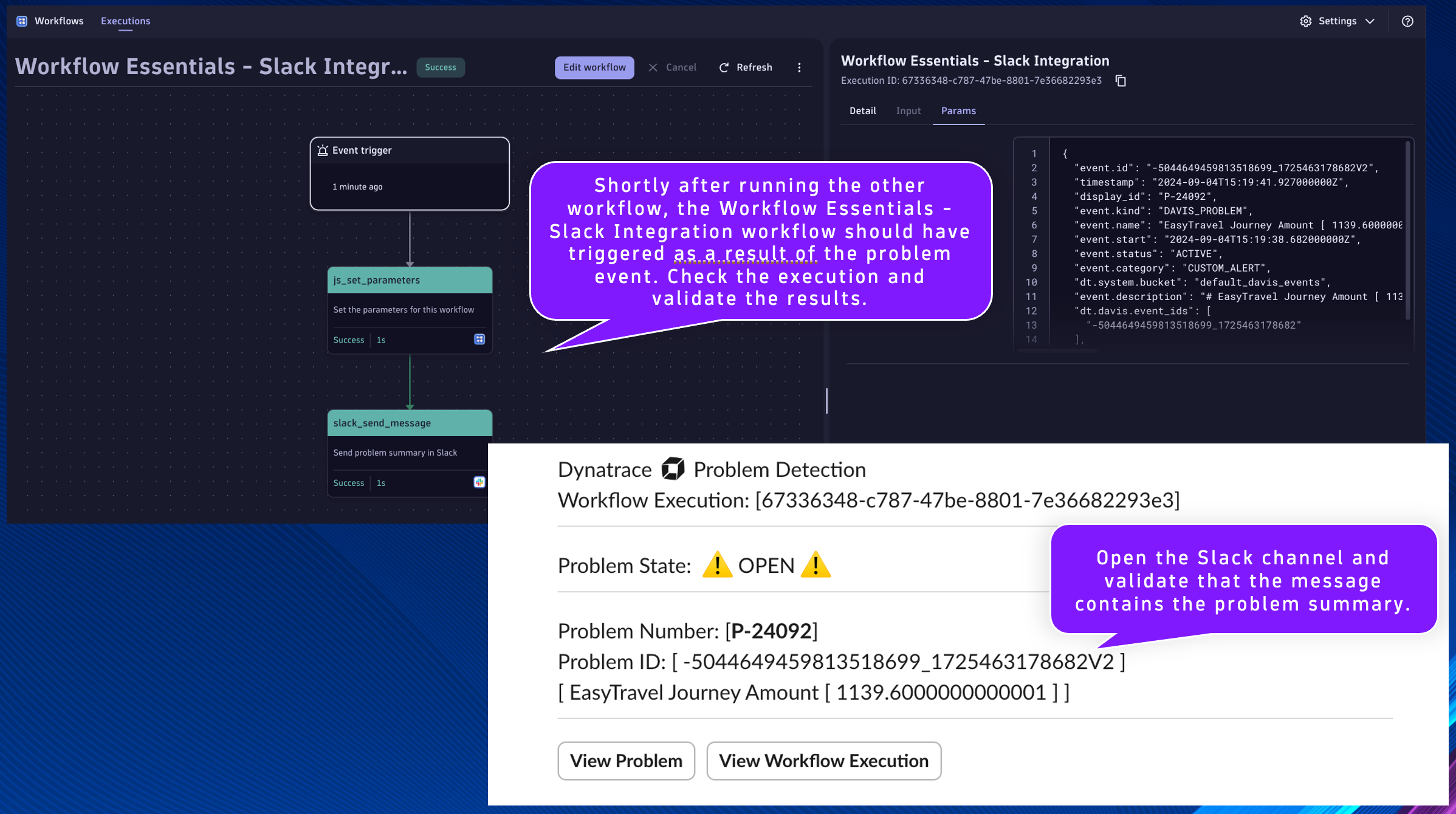Open the three-dot more options menu
The image size is (1456, 814).
[x=799, y=67]
